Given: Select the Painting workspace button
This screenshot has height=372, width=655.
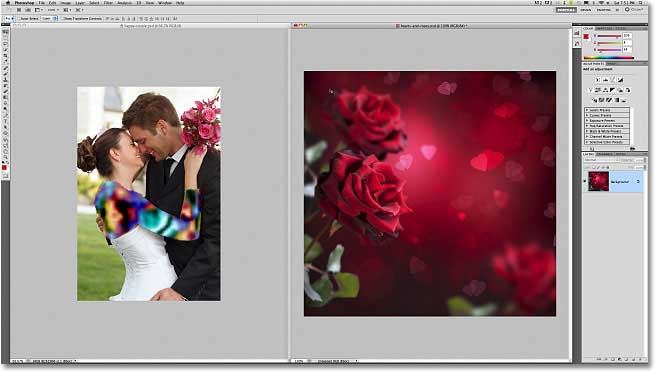Looking at the screenshot, I should (x=604, y=10).
